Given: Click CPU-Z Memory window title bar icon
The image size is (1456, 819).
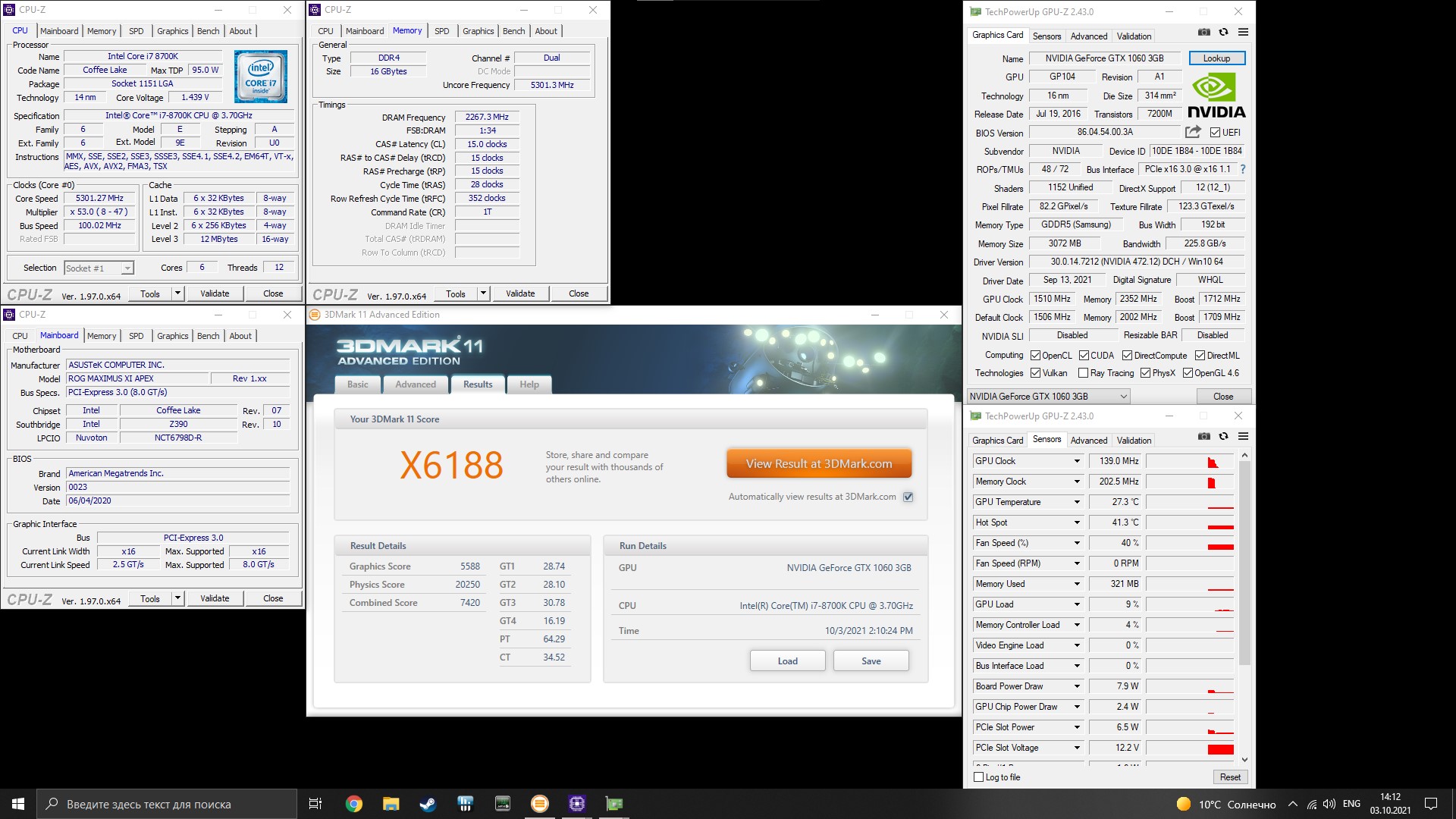Looking at the screenshot, I should (315, 10).
